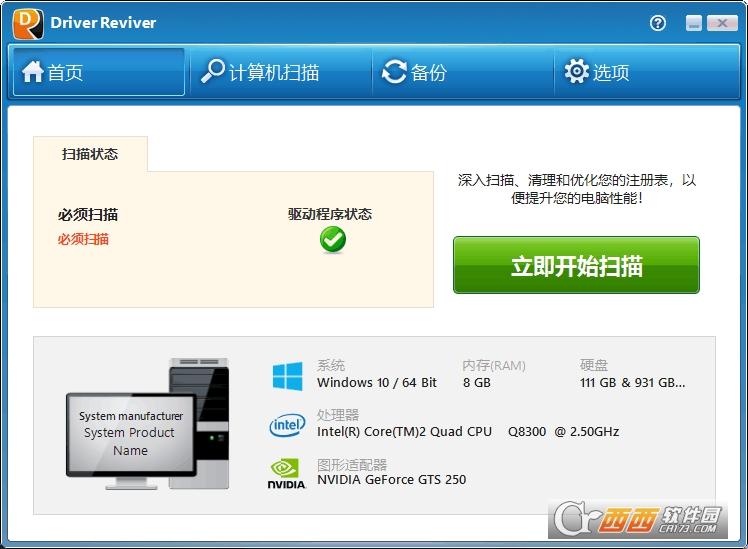748x549 pixels.
Task: Open the 计算机扫描 tab
Action: coord(281,72)
